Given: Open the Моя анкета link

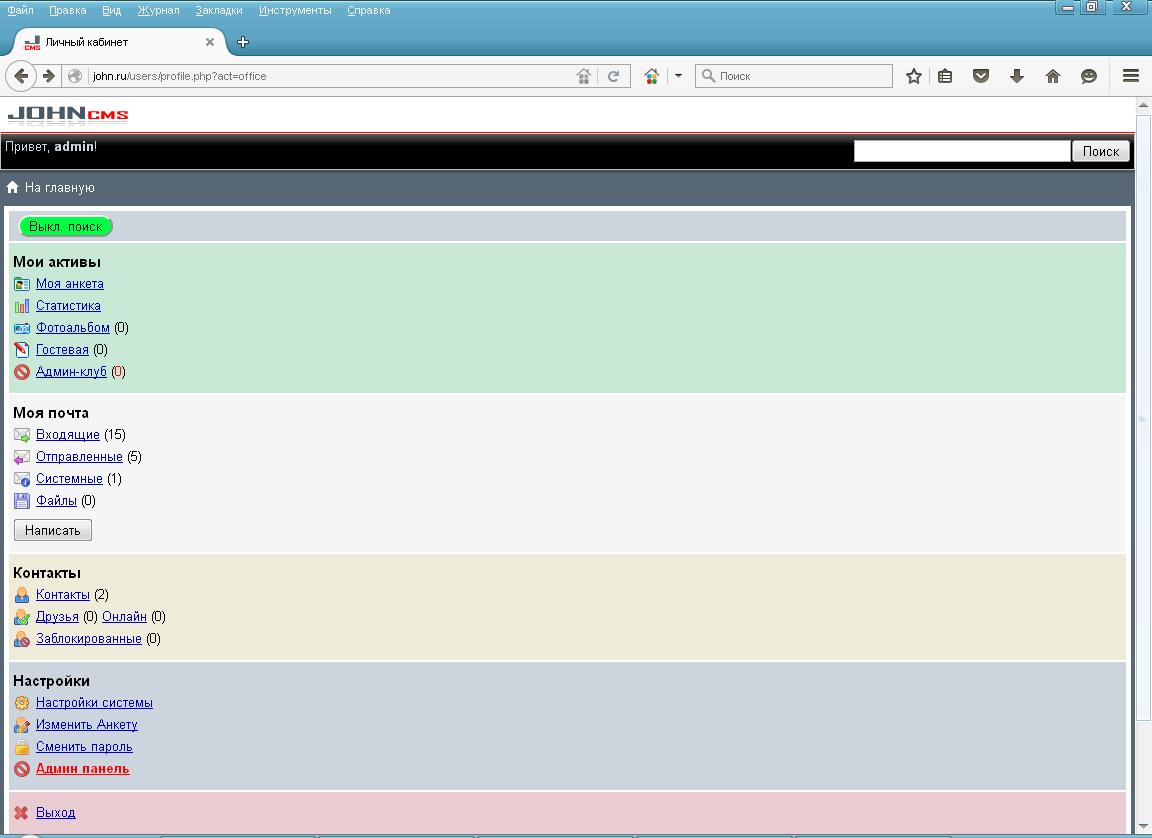Looking at the screenshot, I should point(70,283).
